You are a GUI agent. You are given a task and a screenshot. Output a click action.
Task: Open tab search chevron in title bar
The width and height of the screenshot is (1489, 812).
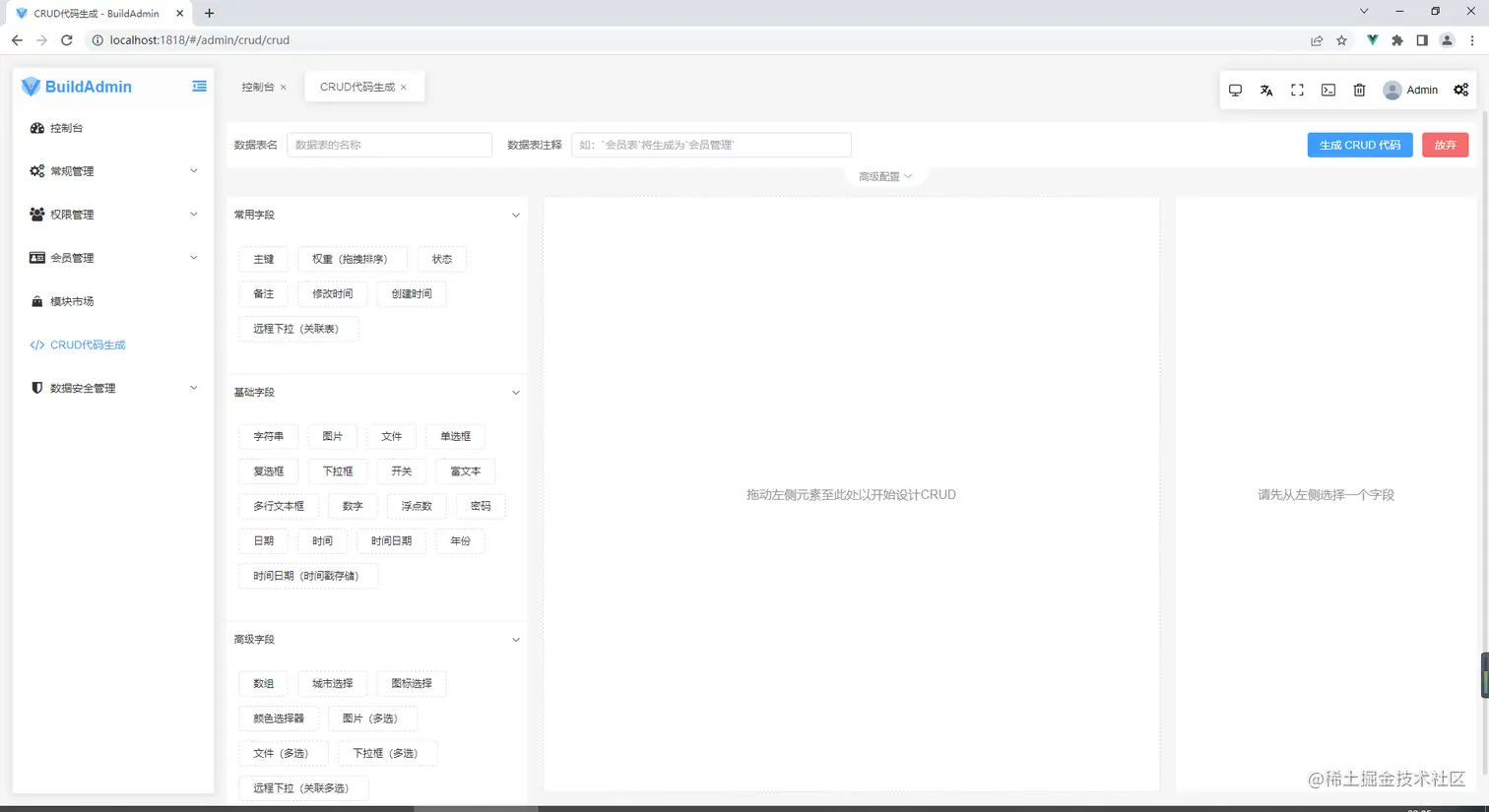[x=1364, y=12]
